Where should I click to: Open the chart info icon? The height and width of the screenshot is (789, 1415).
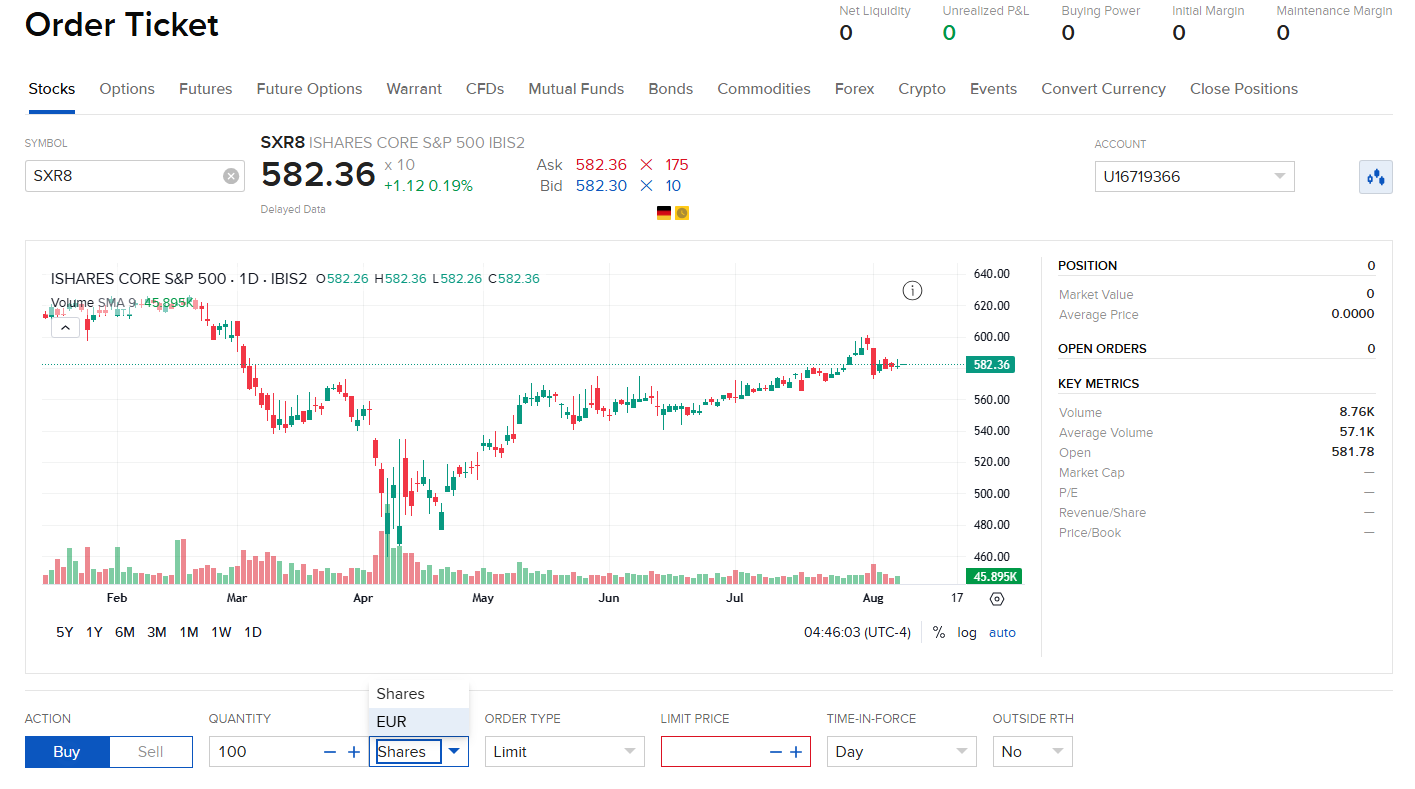click(912, 291)
